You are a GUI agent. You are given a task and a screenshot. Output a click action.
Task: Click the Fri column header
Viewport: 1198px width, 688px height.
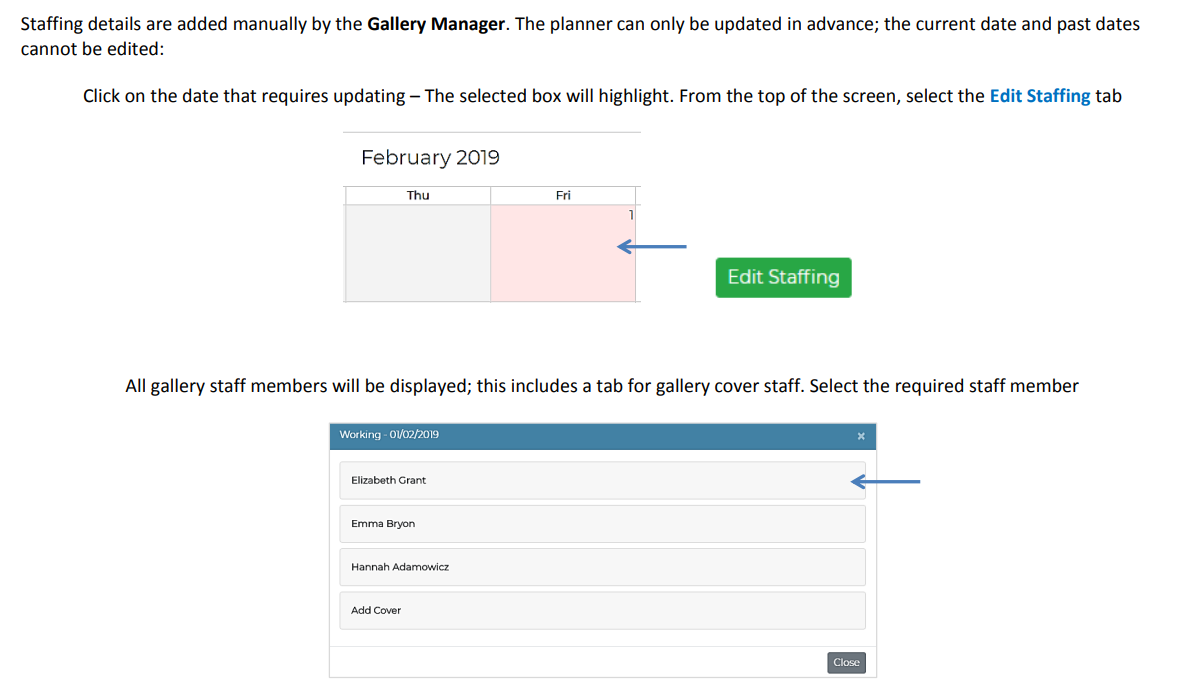pyautogui.click(x=563, y=195)
